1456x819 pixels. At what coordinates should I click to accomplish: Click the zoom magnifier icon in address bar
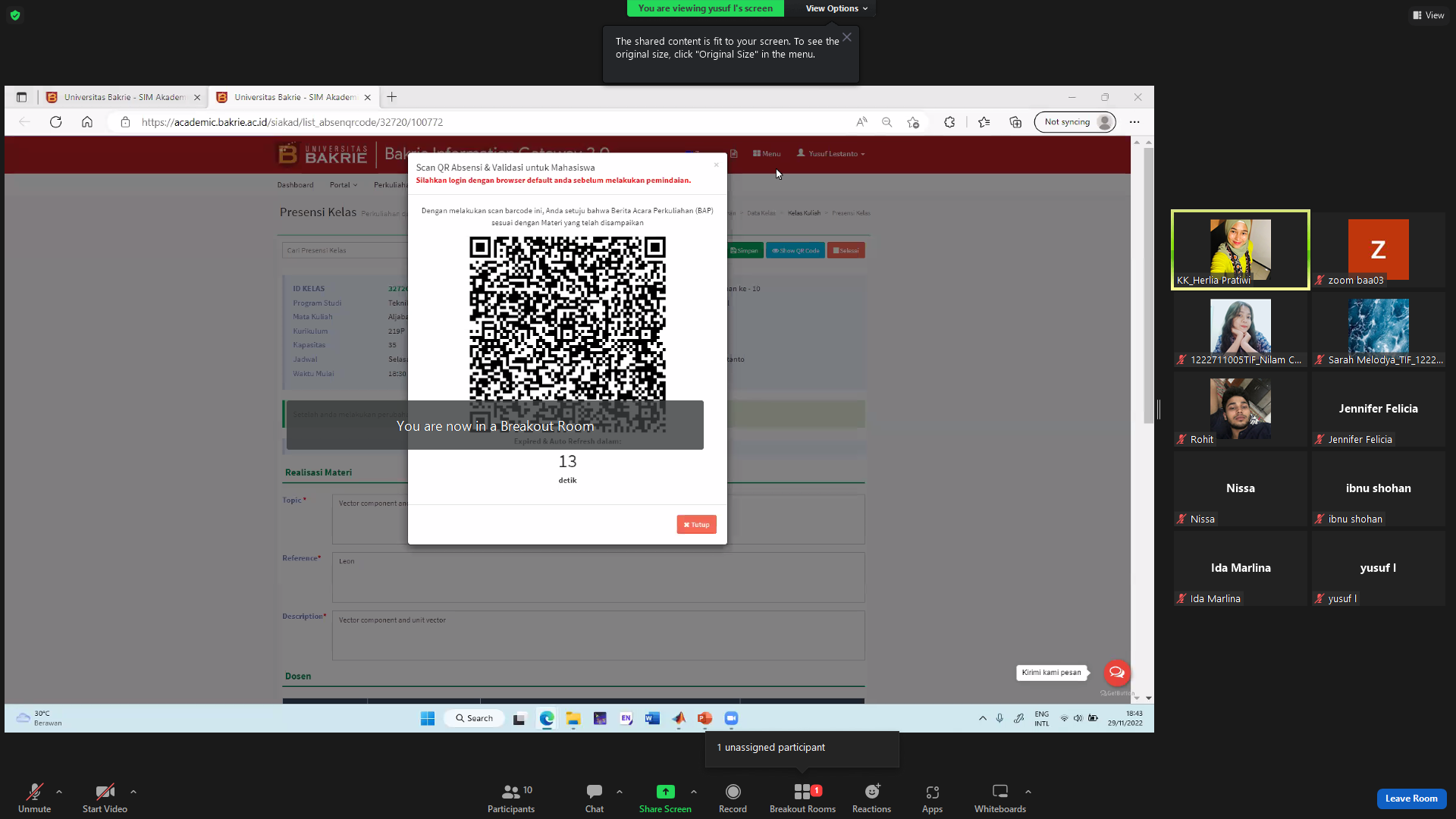pyautogui.click(x=886, y=122)
